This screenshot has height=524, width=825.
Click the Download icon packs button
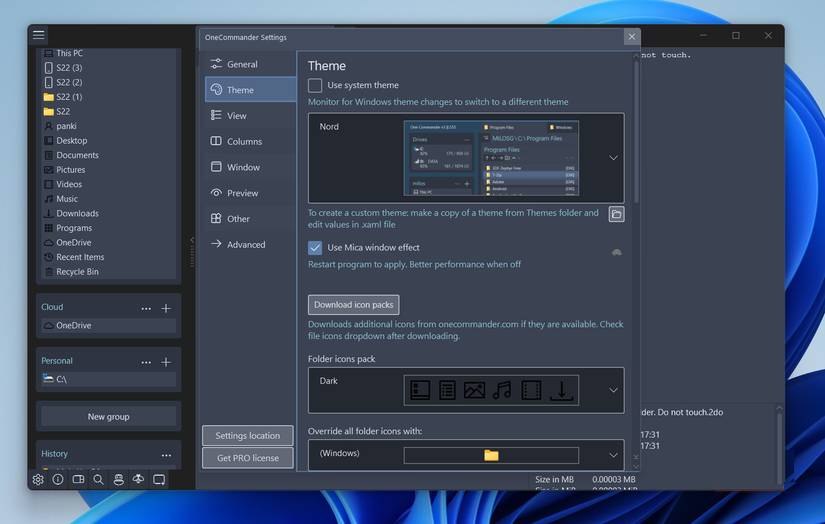(353, 305)
